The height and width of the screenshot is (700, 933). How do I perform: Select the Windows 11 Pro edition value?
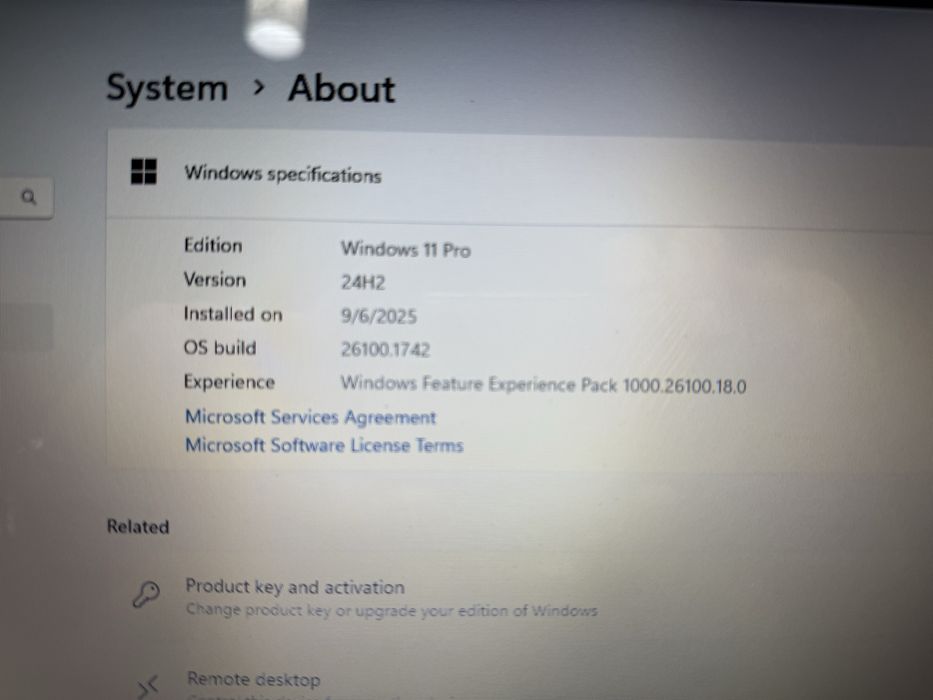pos(406,249)
